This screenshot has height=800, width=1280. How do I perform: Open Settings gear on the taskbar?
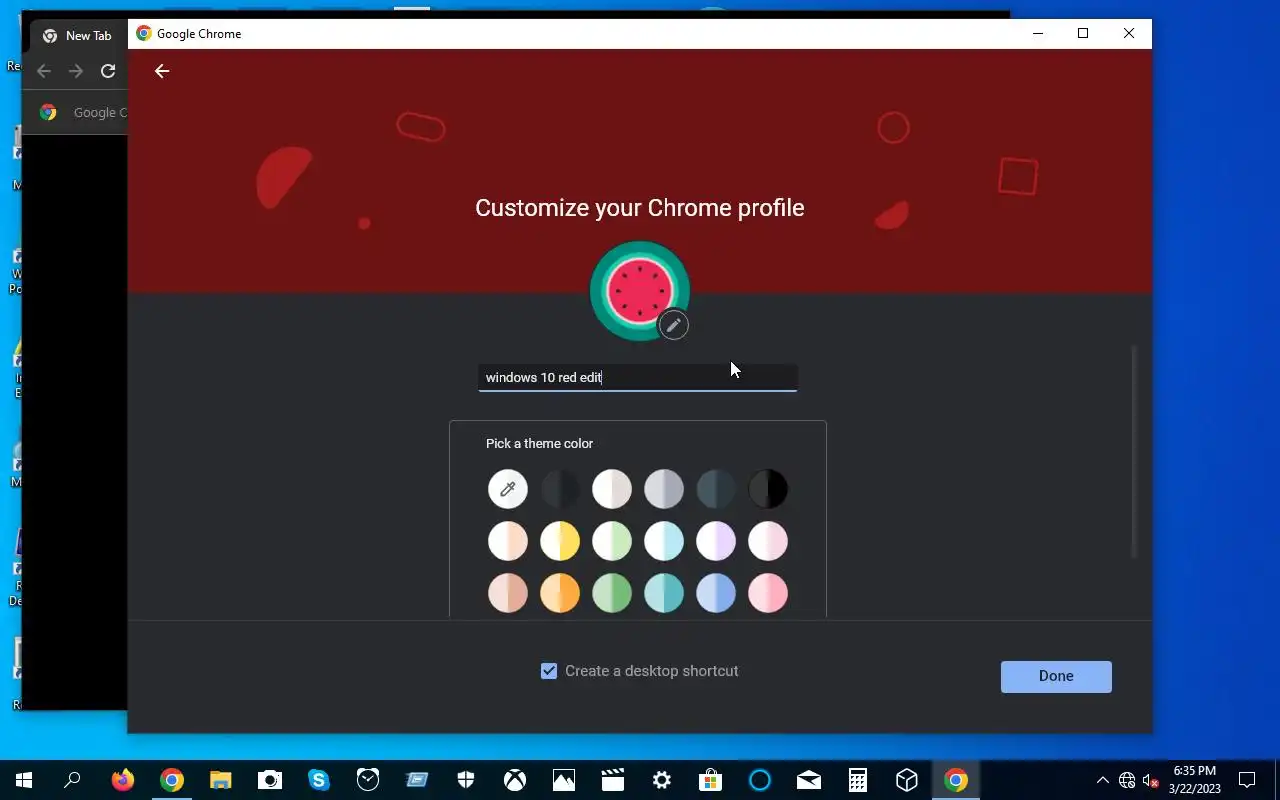[662, 780]
